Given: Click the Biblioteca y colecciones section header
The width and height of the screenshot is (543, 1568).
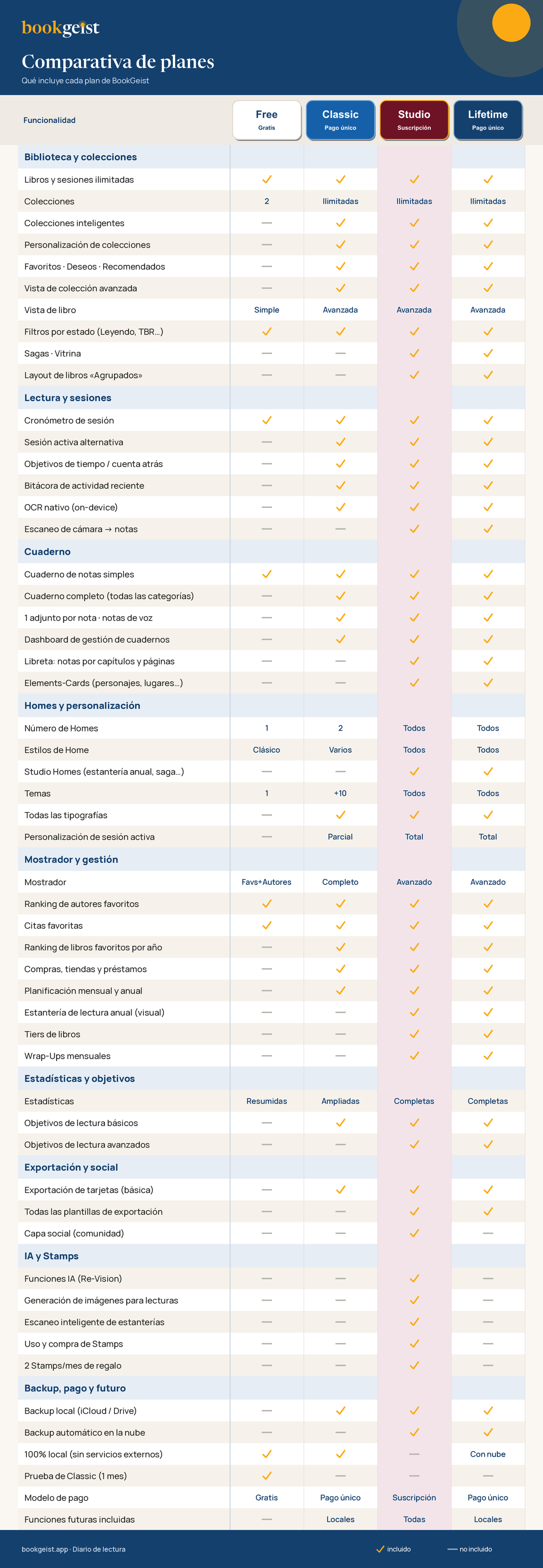Looking at the screenshot, I should (81, 157).
